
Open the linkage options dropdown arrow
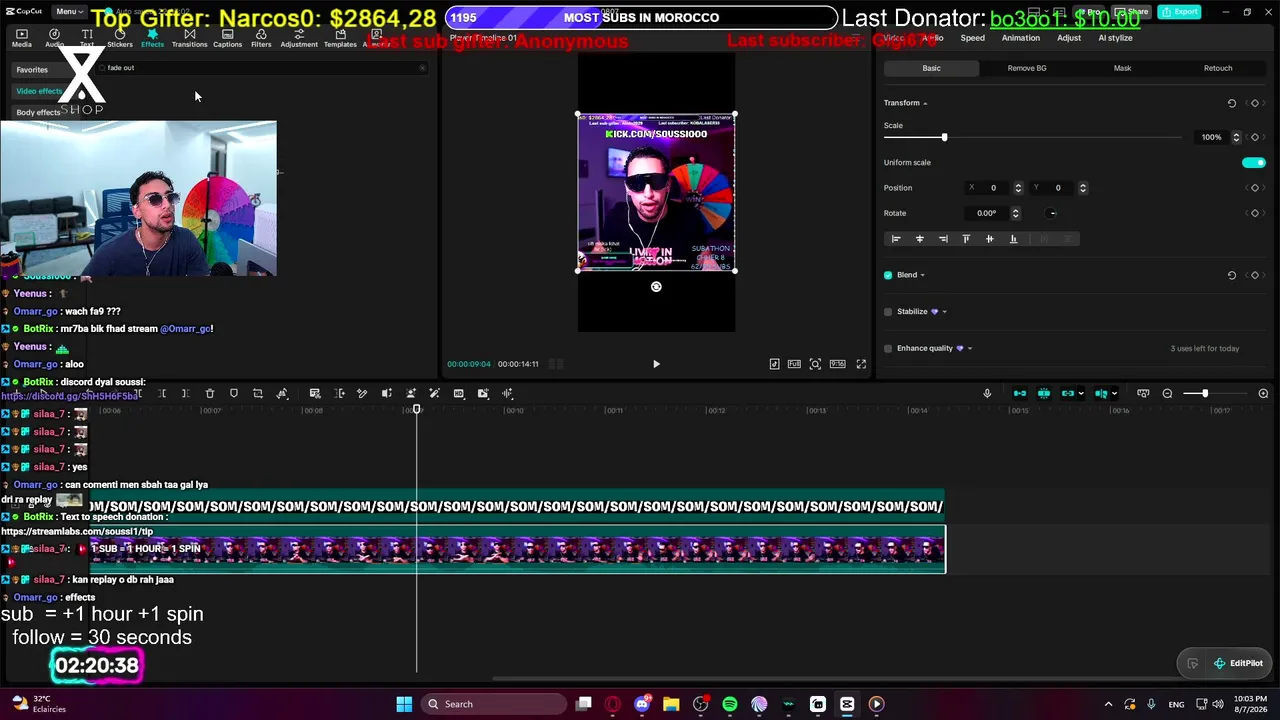(x=1081, y=394)
